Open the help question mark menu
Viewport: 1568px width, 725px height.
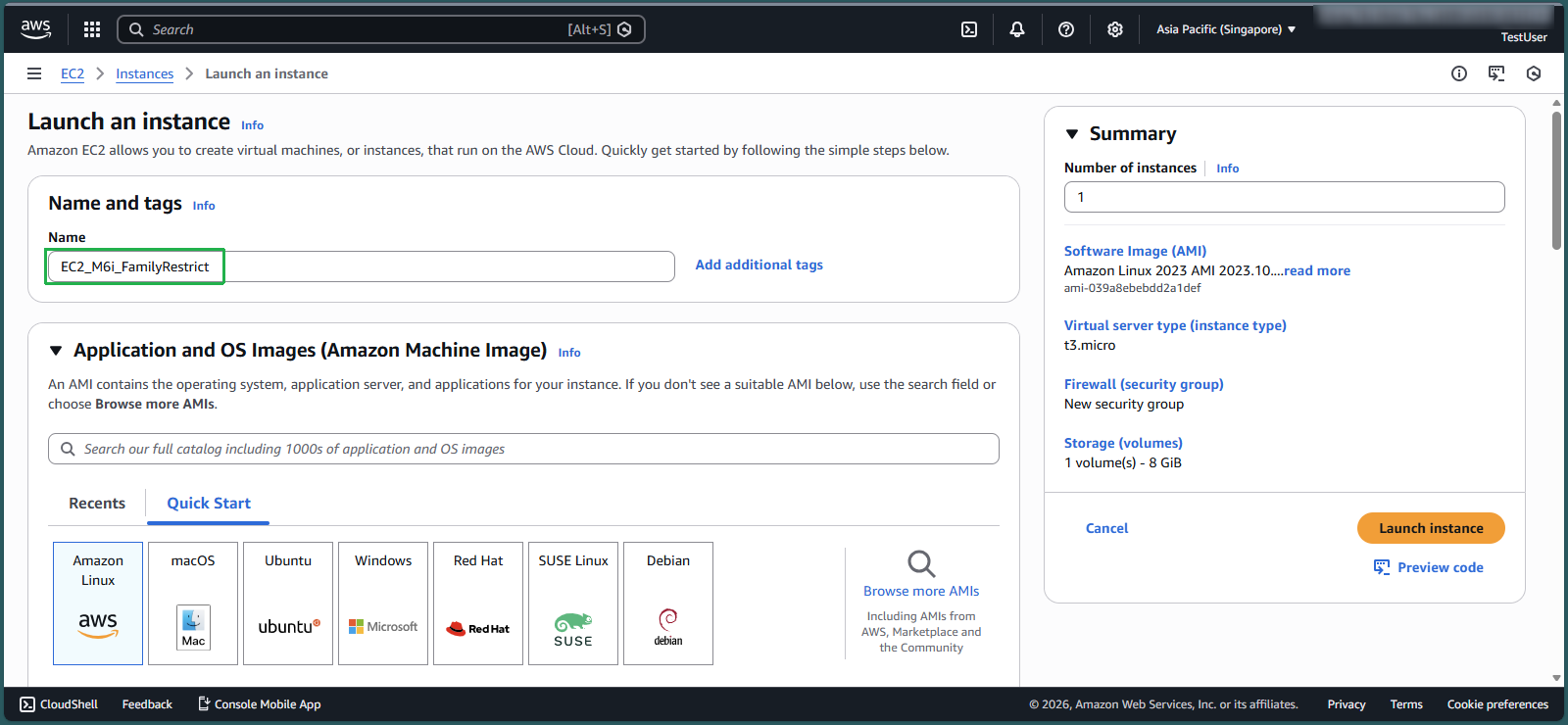point(1066,29)
